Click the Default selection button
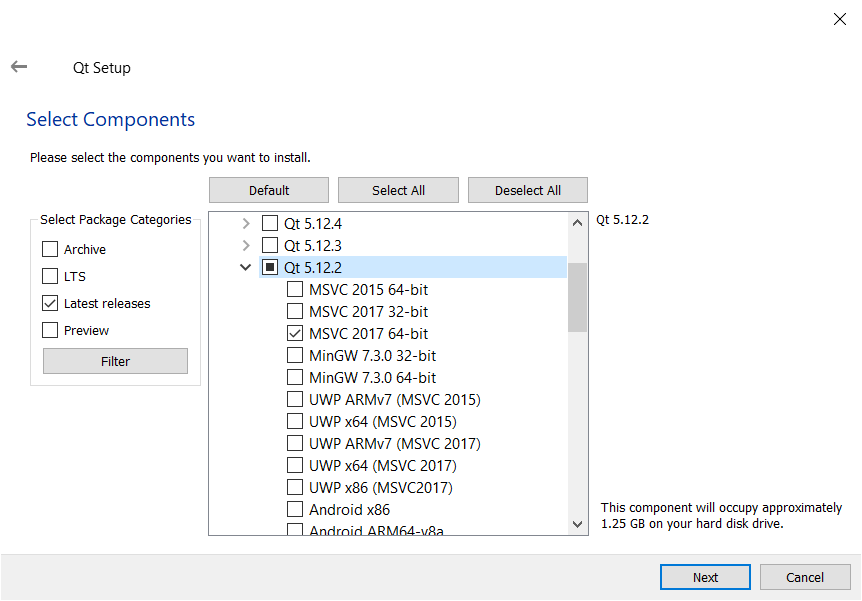Screen dimensions: 862x601 (269, 190)
